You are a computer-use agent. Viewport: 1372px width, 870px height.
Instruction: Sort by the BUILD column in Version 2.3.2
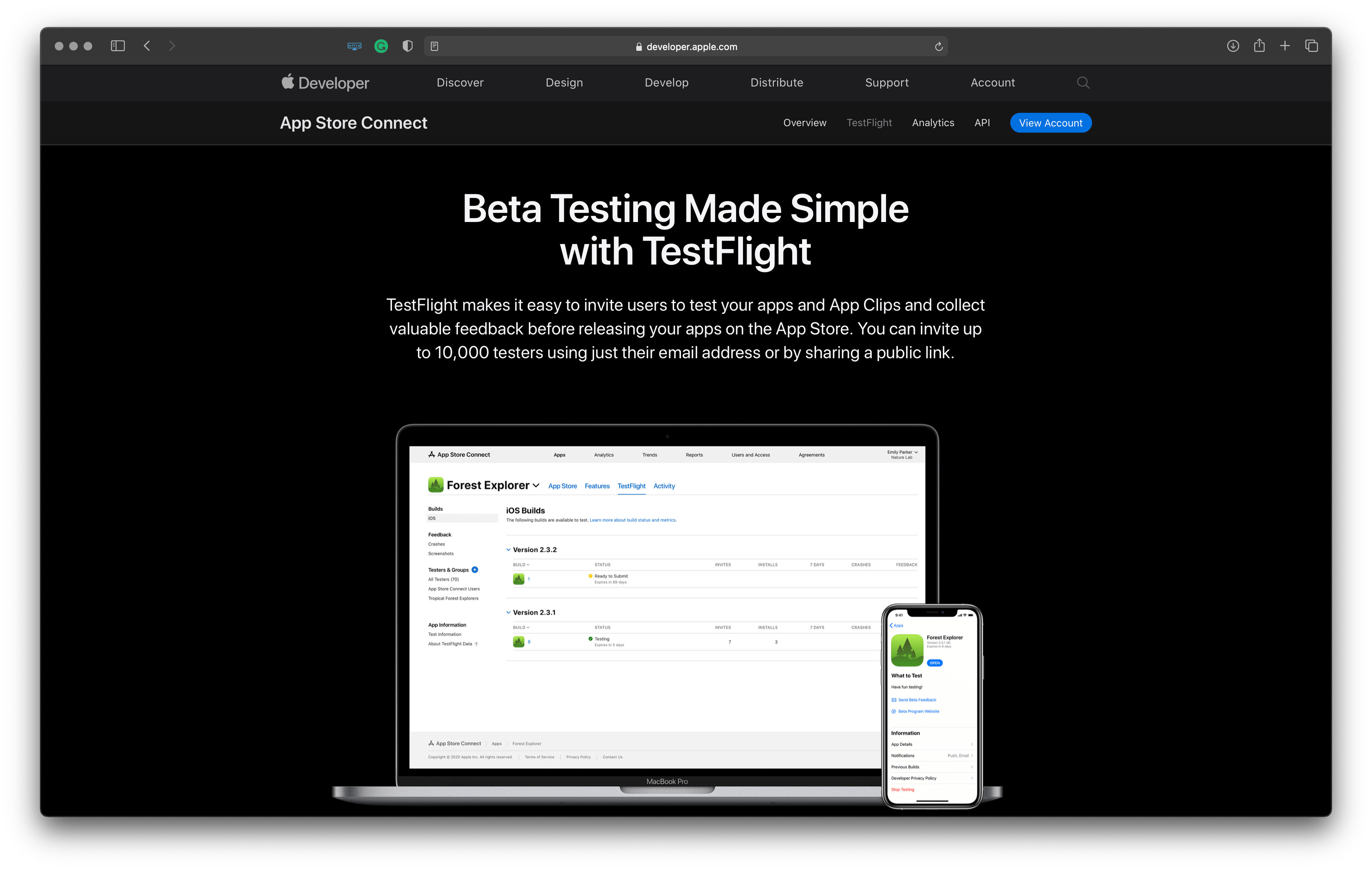pyautogui.click(x=521, y=564)
